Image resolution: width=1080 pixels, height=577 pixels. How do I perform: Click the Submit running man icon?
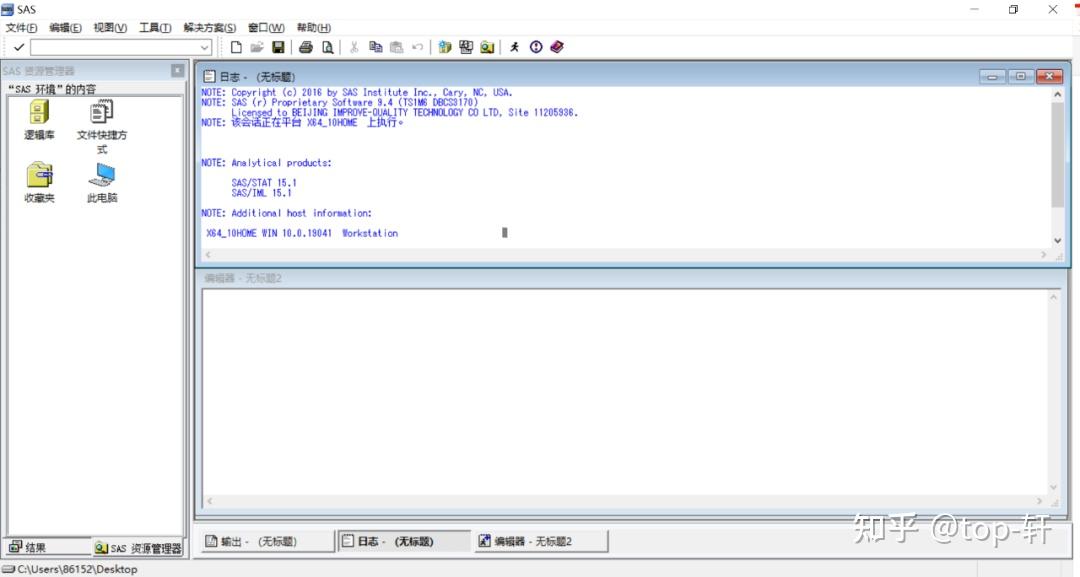tap(515, 47)
